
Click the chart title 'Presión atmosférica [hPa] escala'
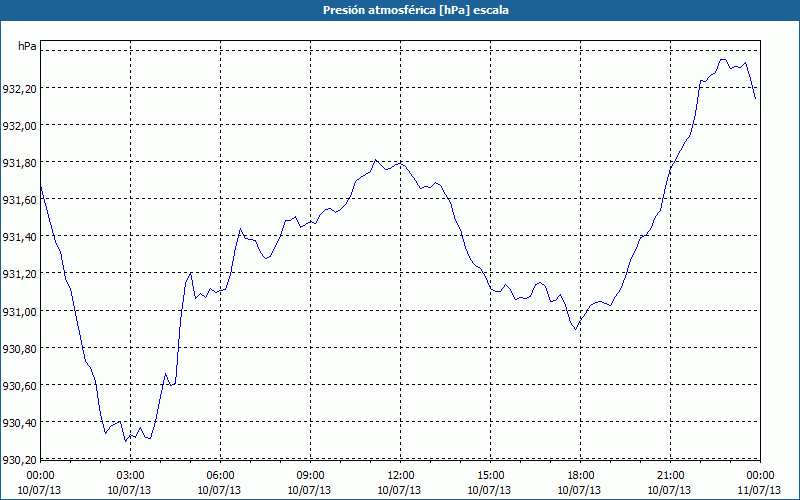415,10
